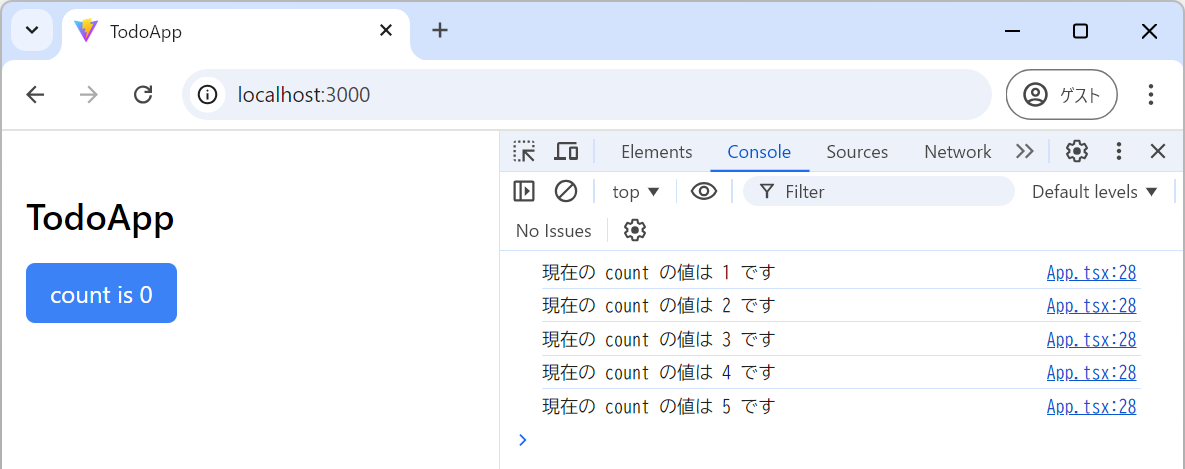Click the site information icon in address bar

pyautogui.click(x=208, y=95)
